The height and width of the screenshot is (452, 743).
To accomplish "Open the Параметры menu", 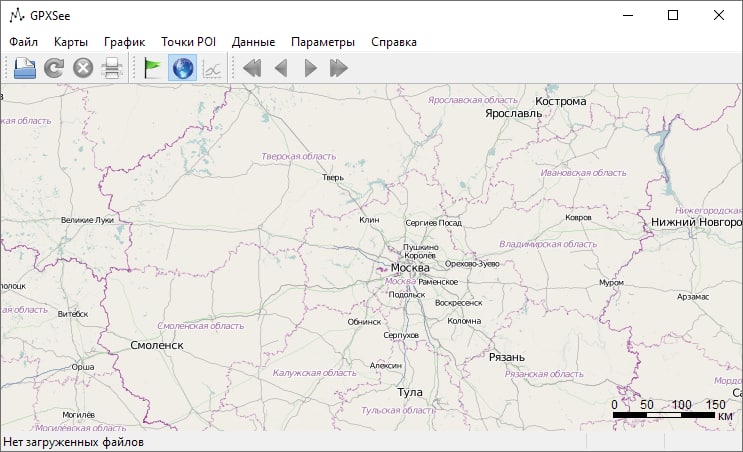I will point(322,42).
